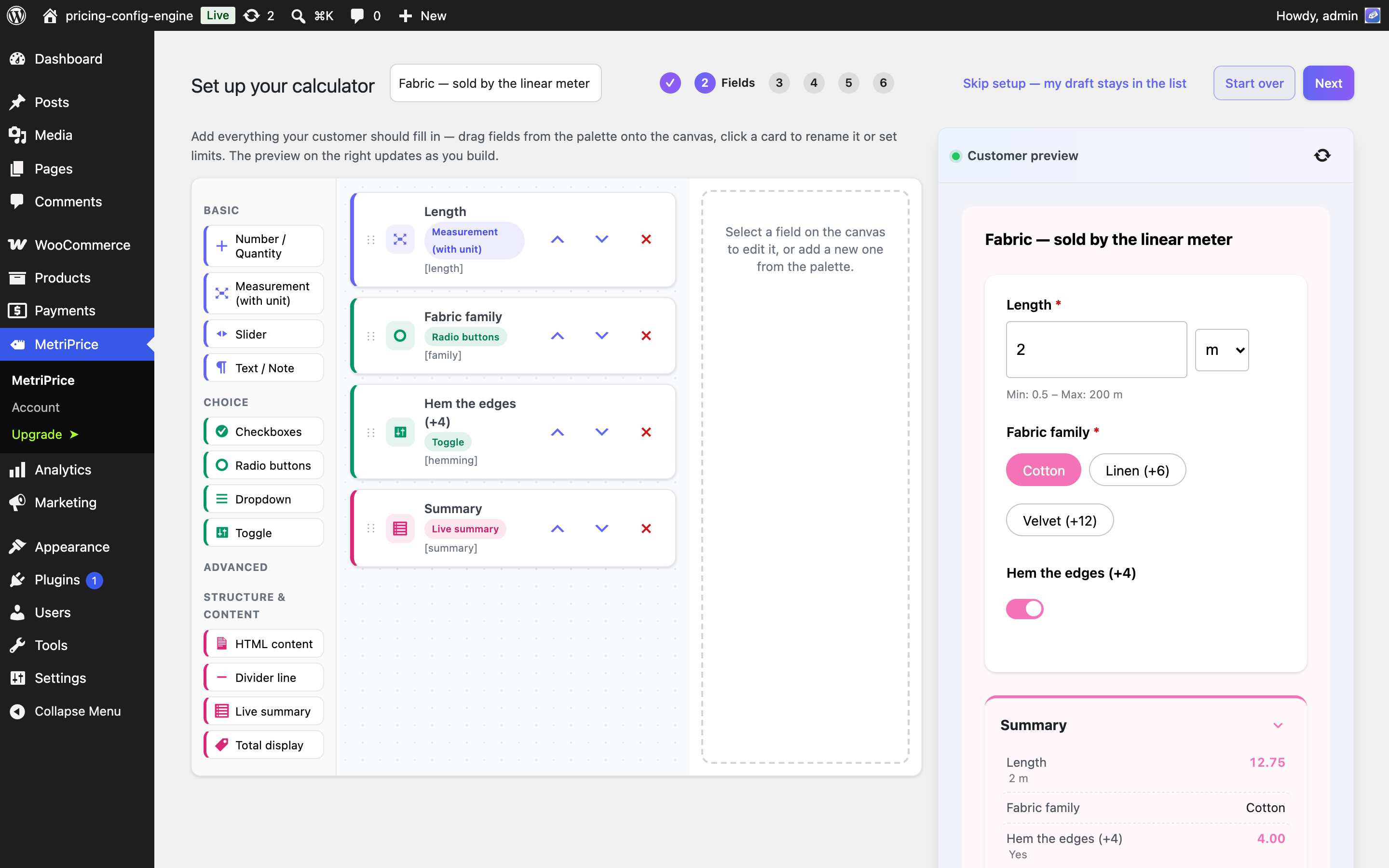Add a Divider line field
Screen dimensions: 1389x868
click(x=264, y=678)
